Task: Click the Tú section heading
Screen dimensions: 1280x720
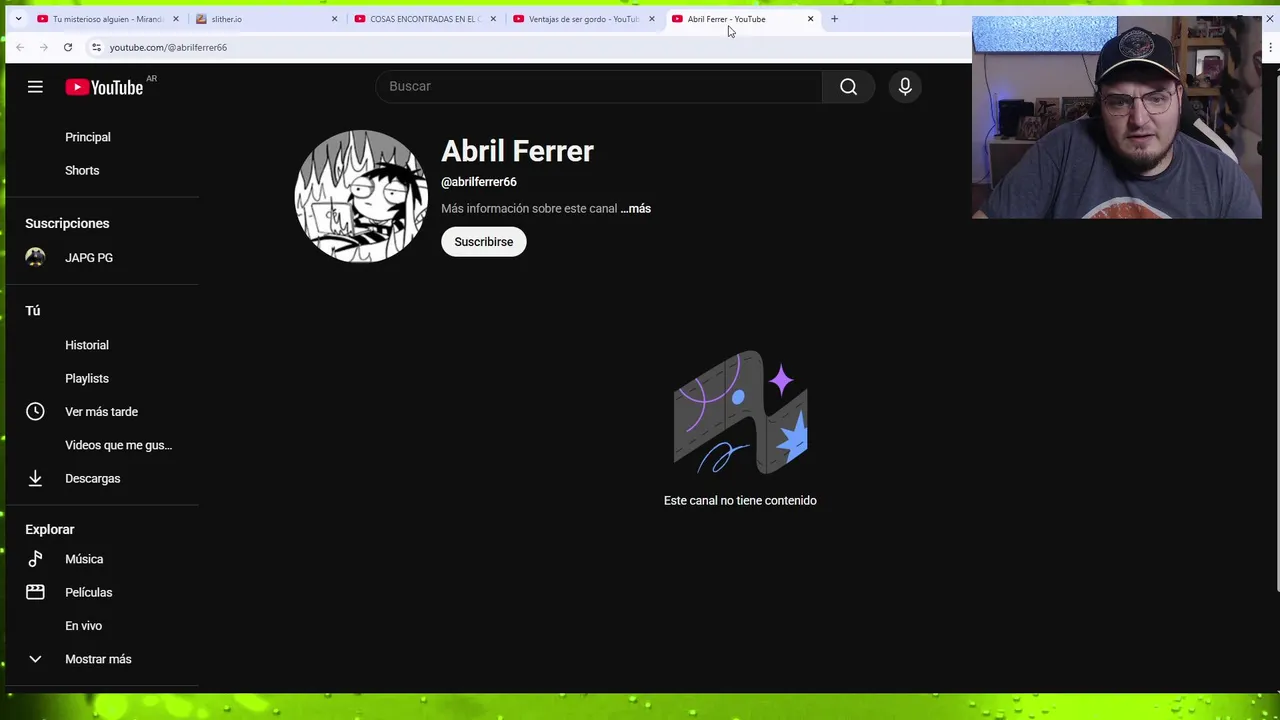Action: click(33, 310)
